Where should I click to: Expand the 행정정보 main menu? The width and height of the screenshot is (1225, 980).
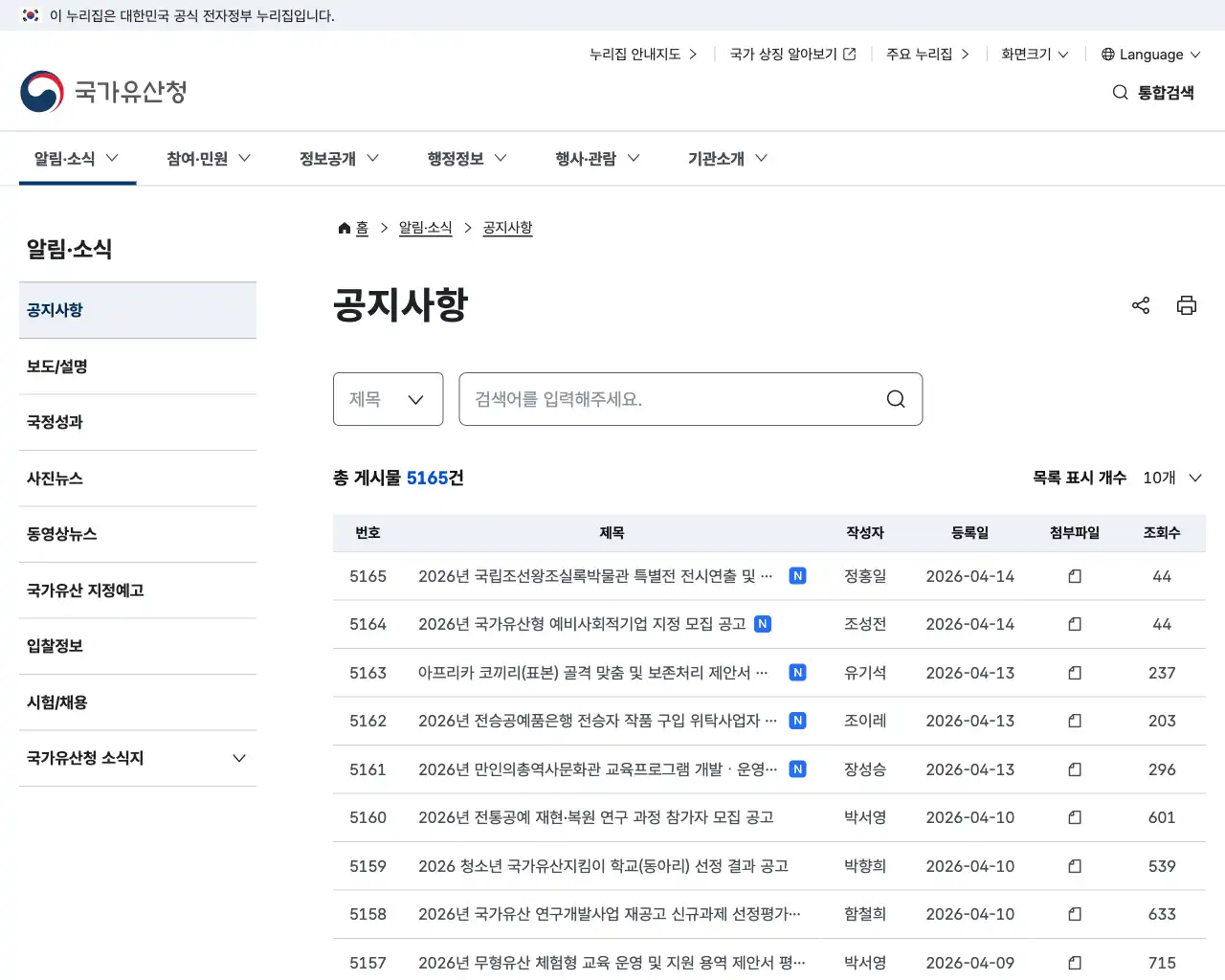[467, 159]
